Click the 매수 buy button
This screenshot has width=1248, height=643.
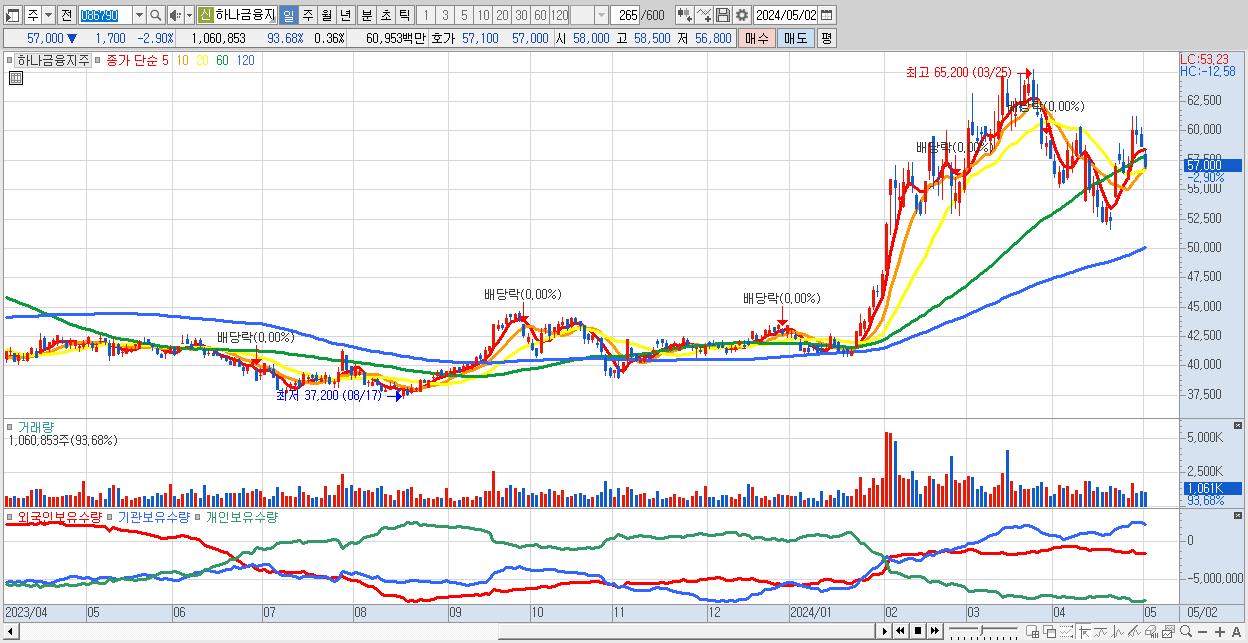click(757, 38)
